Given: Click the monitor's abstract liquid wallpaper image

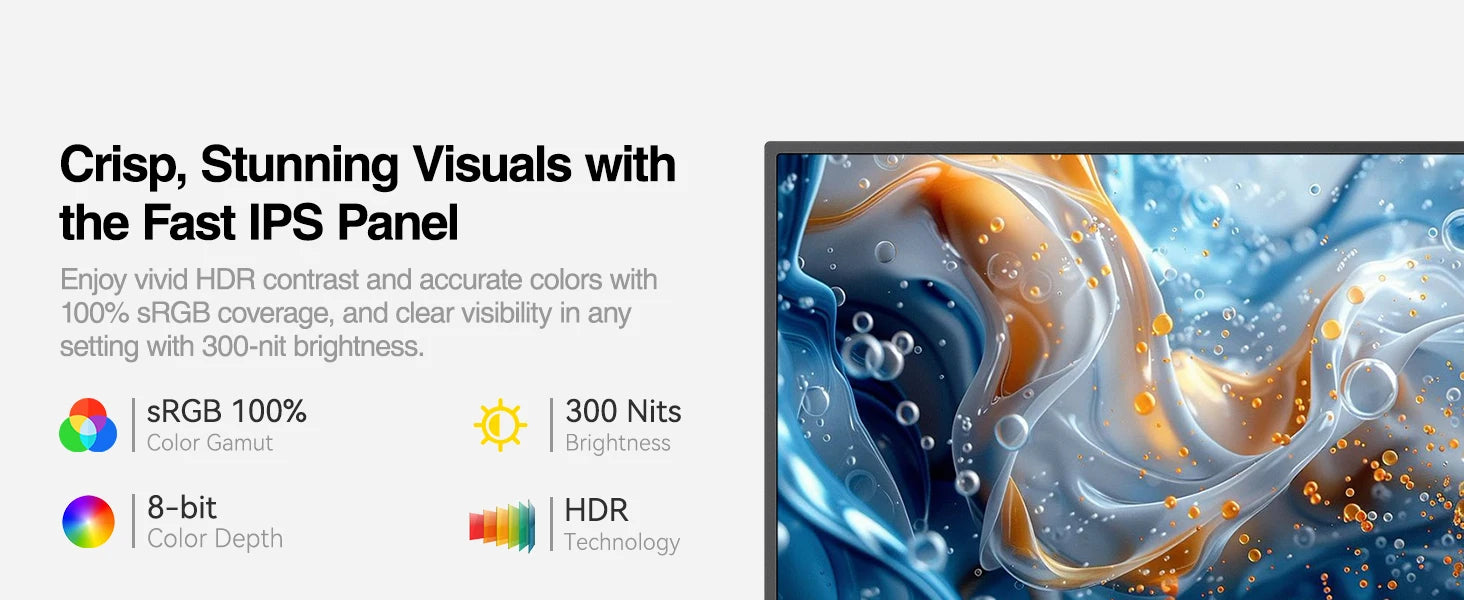Looking at the screenshot, I should tap(1120, 377).
